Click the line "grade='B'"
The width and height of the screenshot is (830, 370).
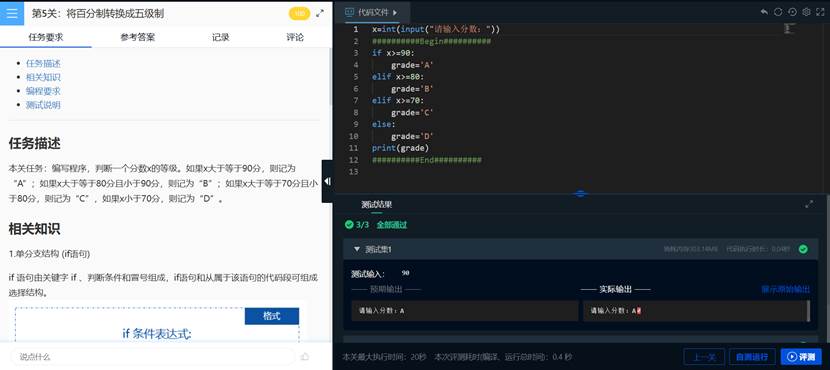(413, 89)
